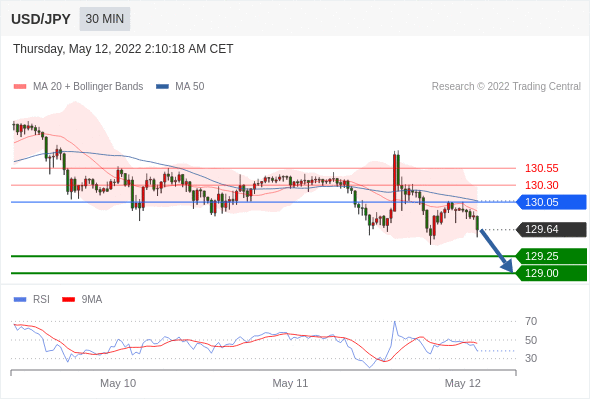Click the blue RSI legend swatch
Image resolution: width=590 pixels, height=400 pixels.
click(20, 300)
